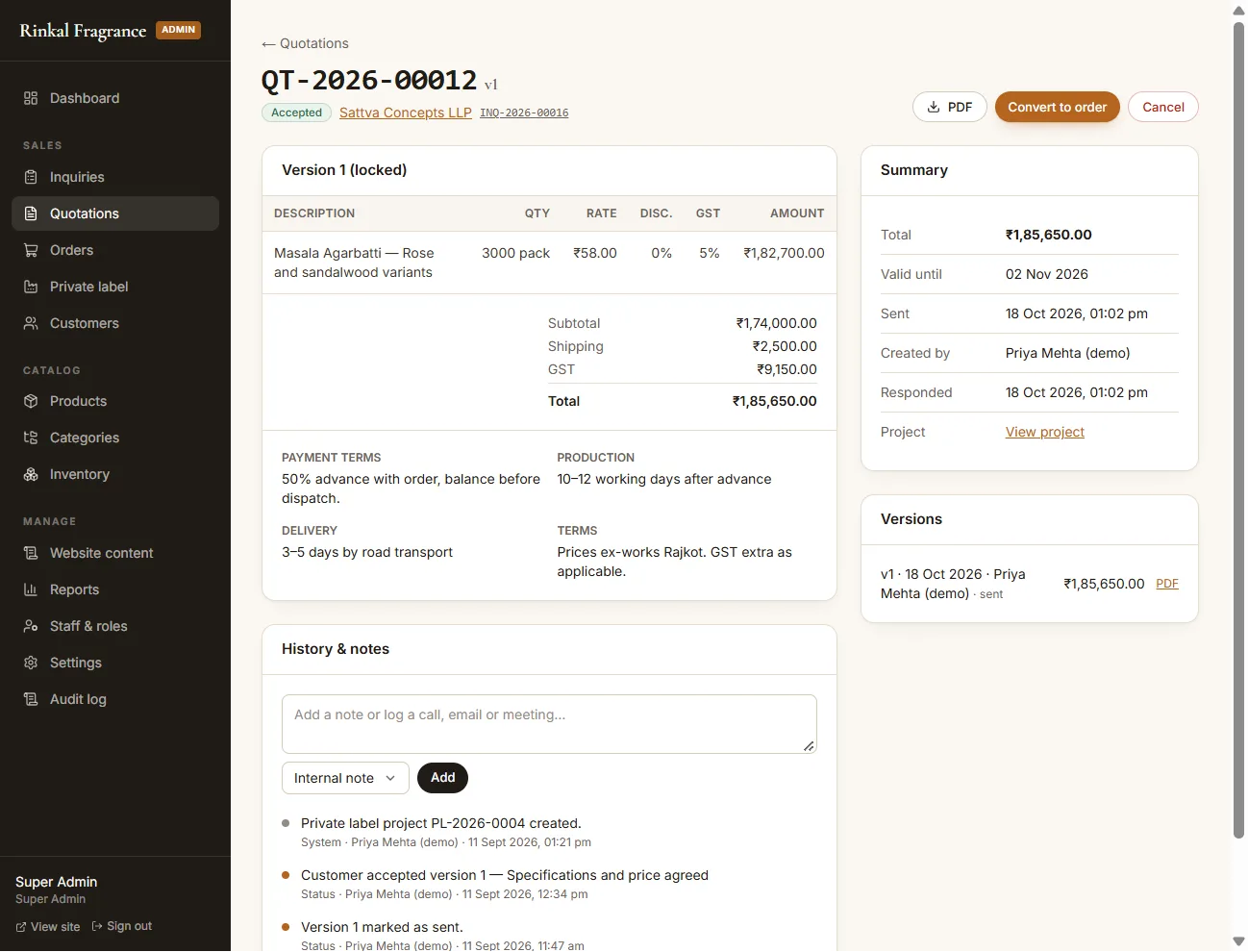The image size is (1248, 952).
Task: Click the Inventory cubes icon
Action: (x=31, y=474)
